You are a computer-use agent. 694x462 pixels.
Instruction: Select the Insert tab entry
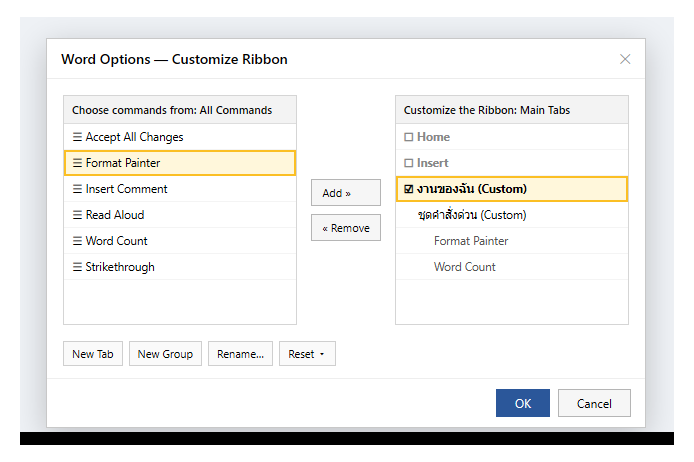click(512, 163)
